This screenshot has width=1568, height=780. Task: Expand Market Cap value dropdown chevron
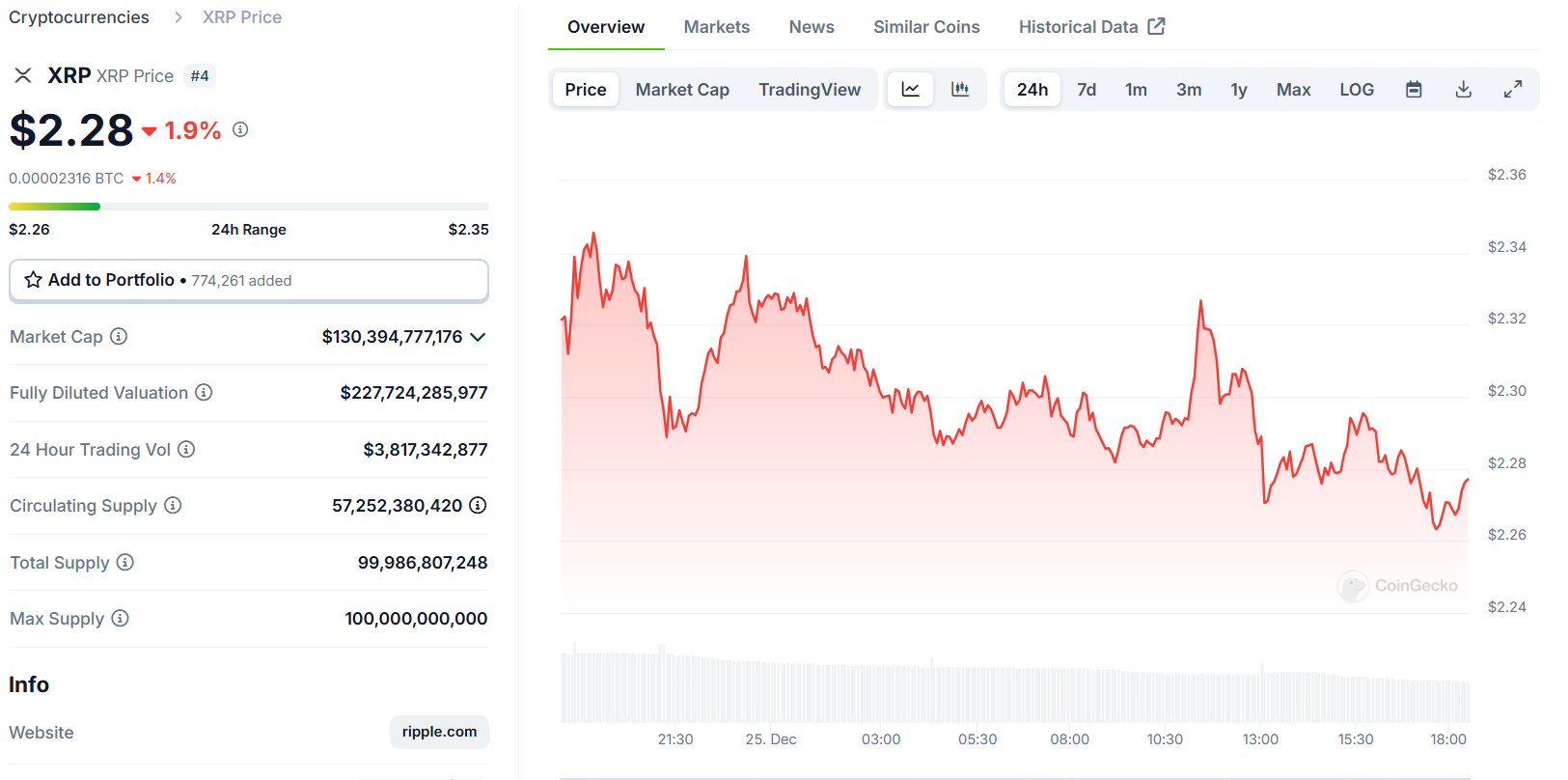(x=478, y=337)
